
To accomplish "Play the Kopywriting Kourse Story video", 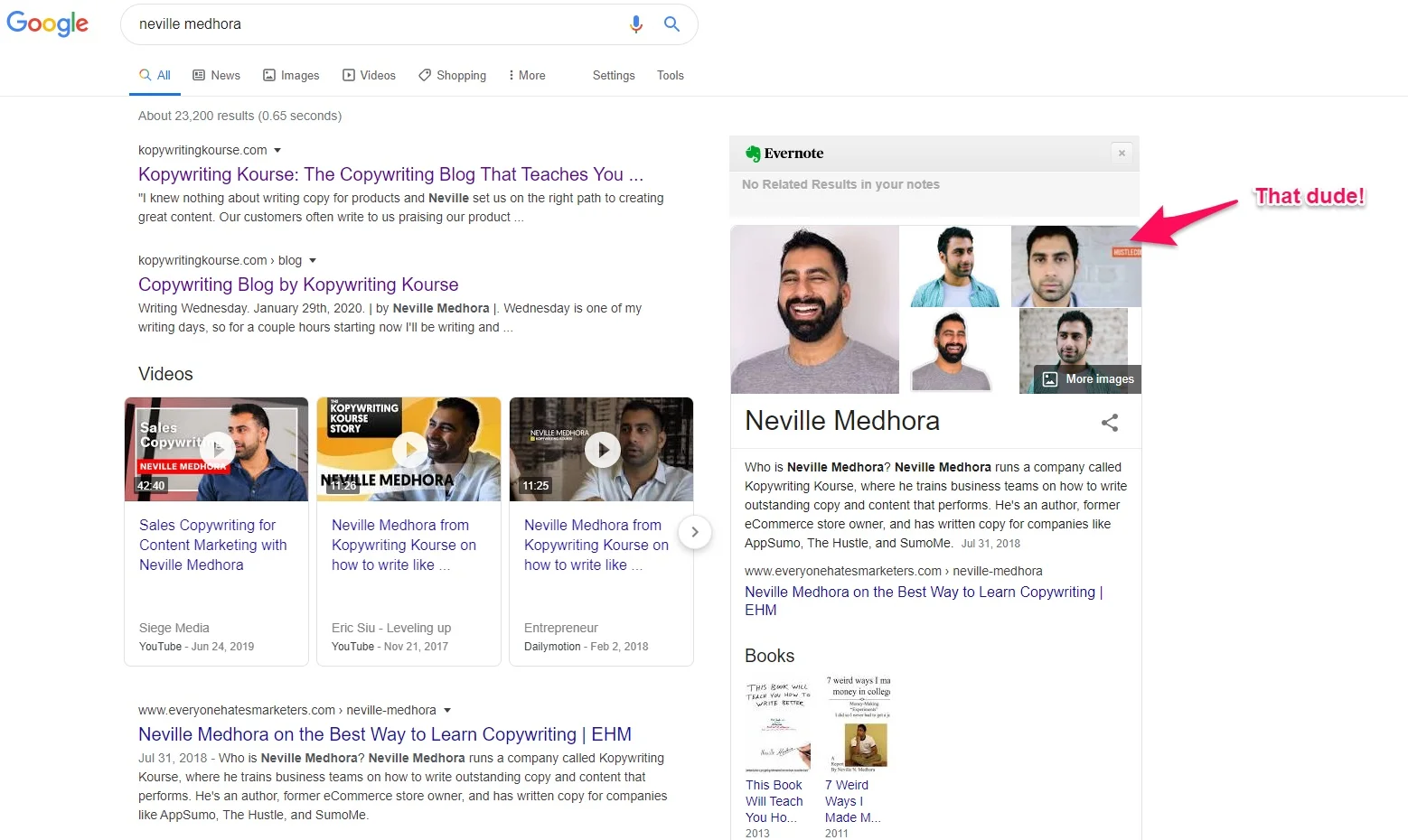I will point(409,449).
